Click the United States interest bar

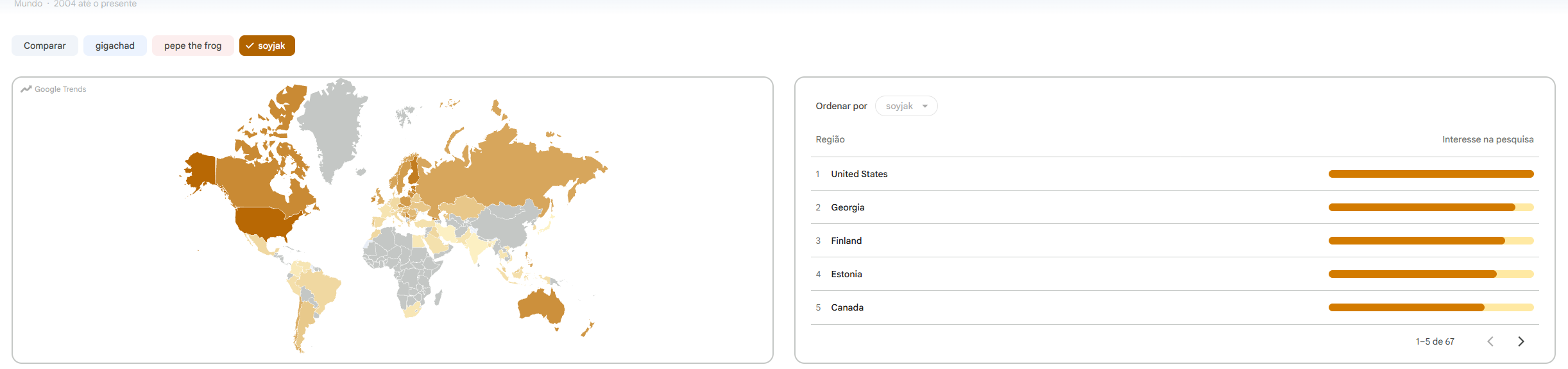[1431, 174]
